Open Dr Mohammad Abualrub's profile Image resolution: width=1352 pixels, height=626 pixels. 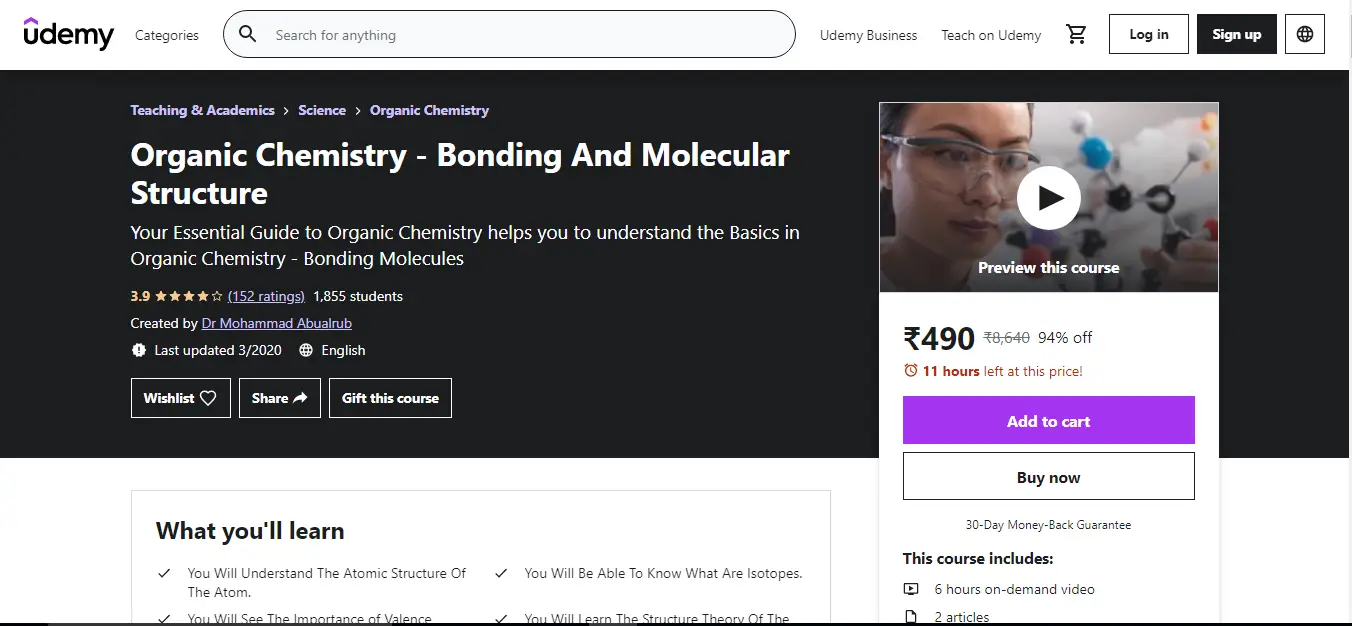(276, 323)
